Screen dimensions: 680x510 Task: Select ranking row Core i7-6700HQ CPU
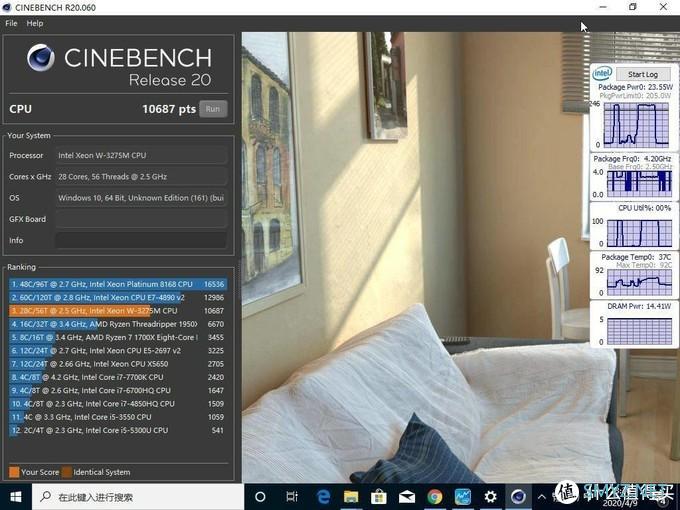point(118,390)
